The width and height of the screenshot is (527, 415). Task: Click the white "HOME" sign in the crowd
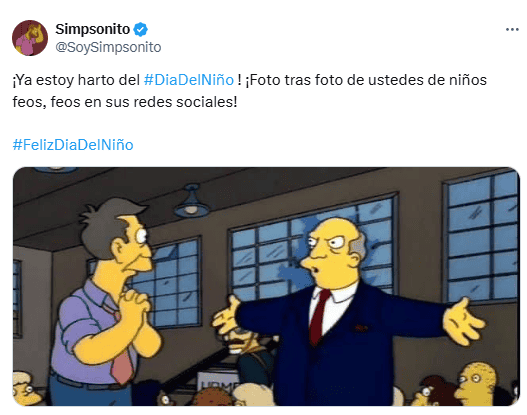tap(218, 383)
